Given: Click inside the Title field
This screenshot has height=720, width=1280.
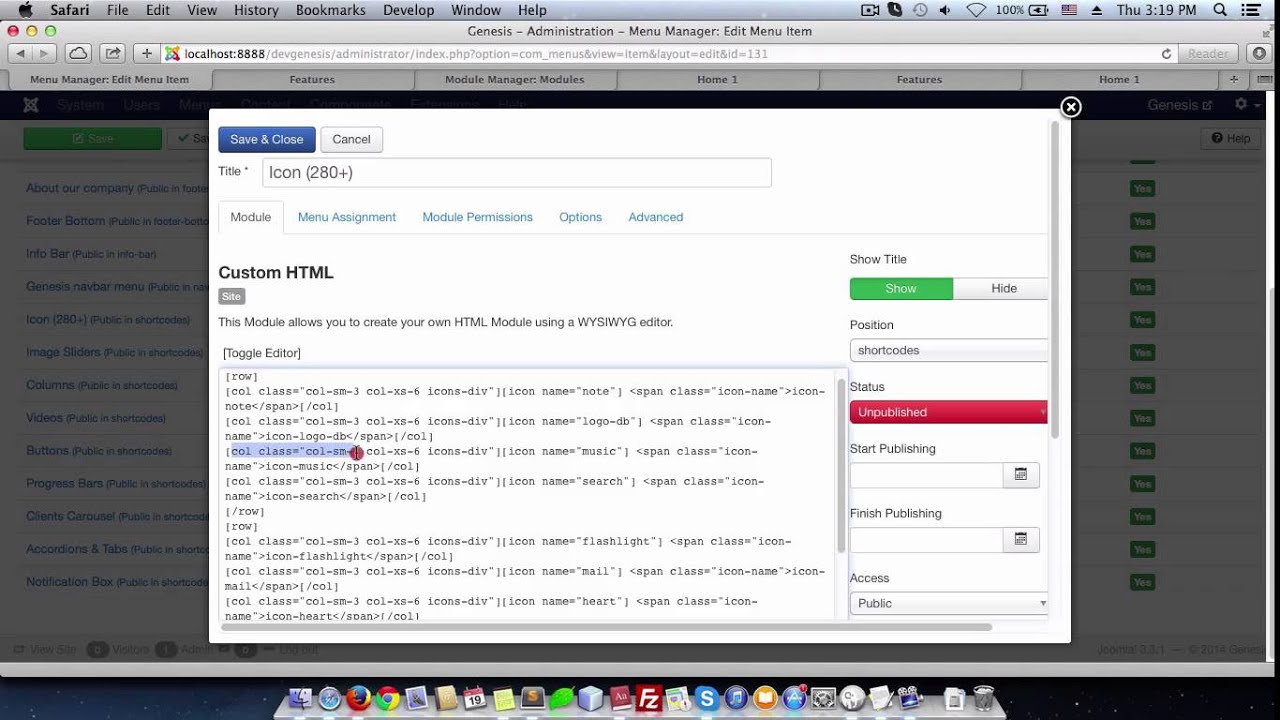Looking at the screenshot, I should [517, 172].
